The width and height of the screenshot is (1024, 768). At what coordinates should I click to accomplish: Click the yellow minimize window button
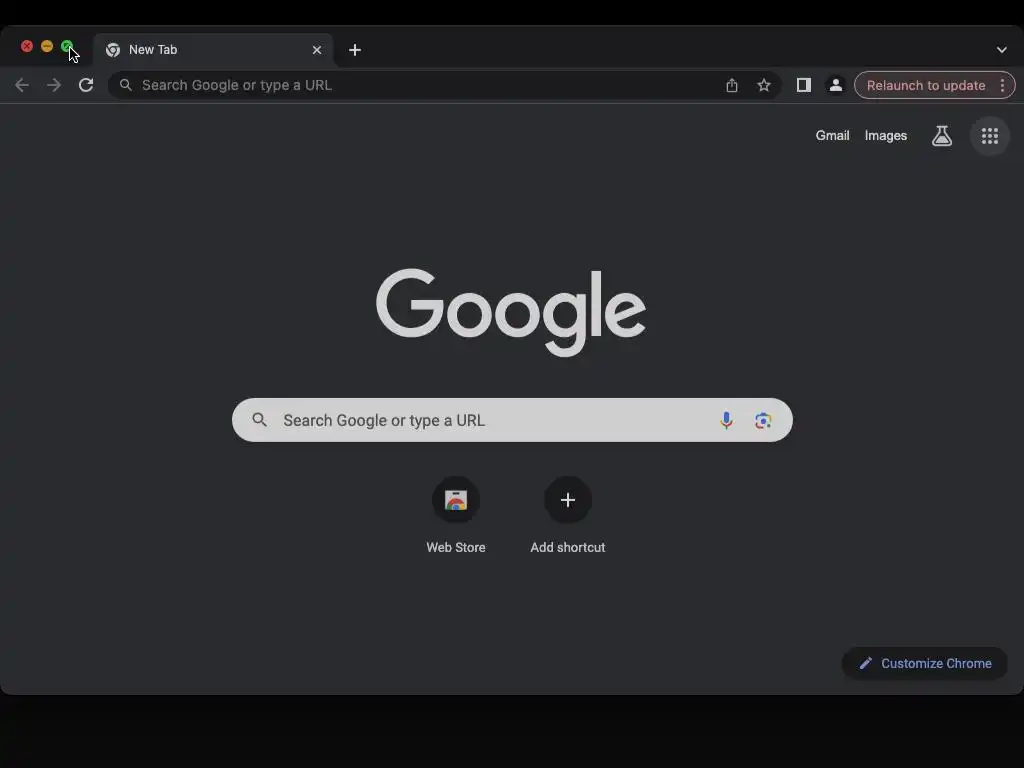[x=47, y=46]
